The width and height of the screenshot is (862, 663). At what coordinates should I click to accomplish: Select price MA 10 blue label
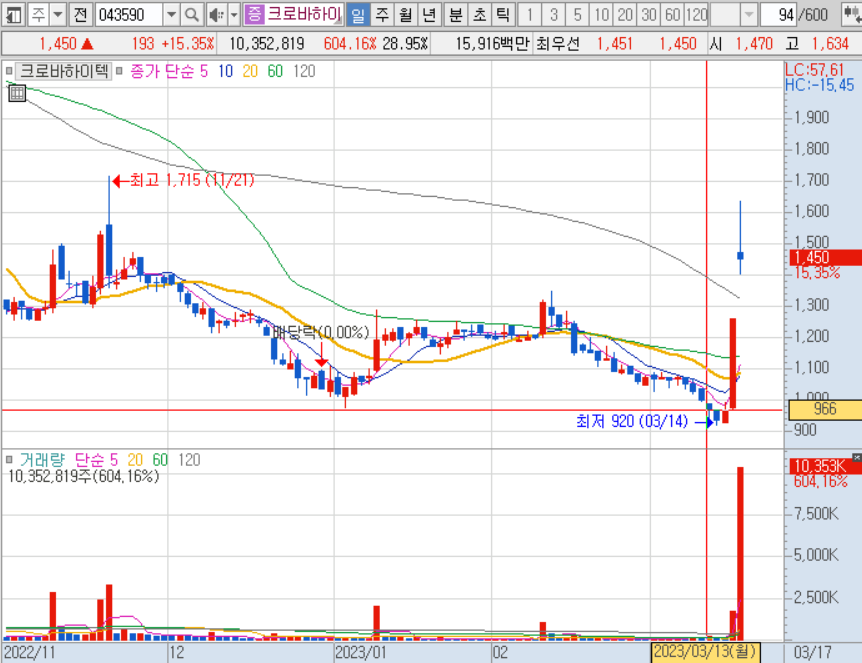pyautogui.click(x=225, y=71)
